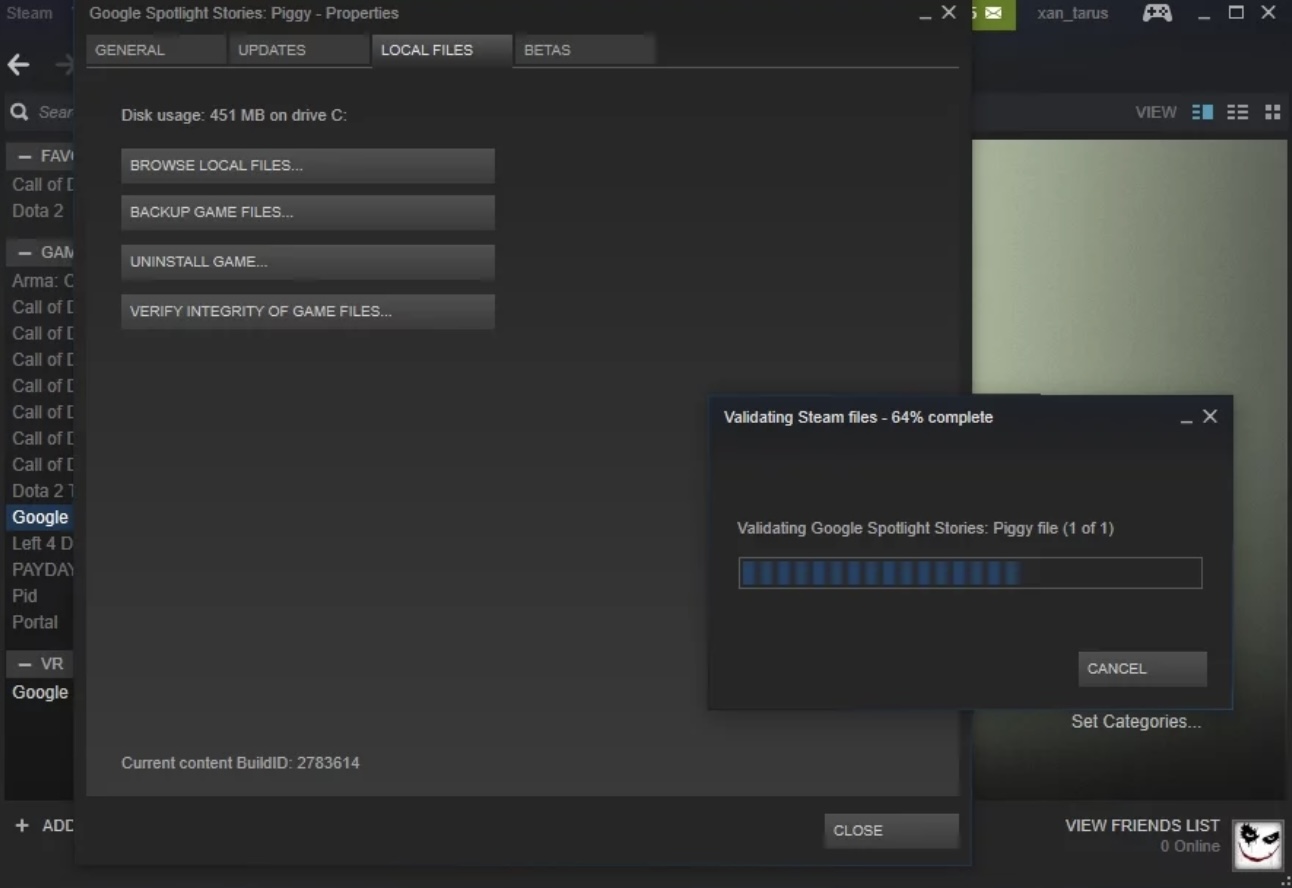Select the list view icon
Viewport: 1292px width, 888px height.
coord(1237,111)
